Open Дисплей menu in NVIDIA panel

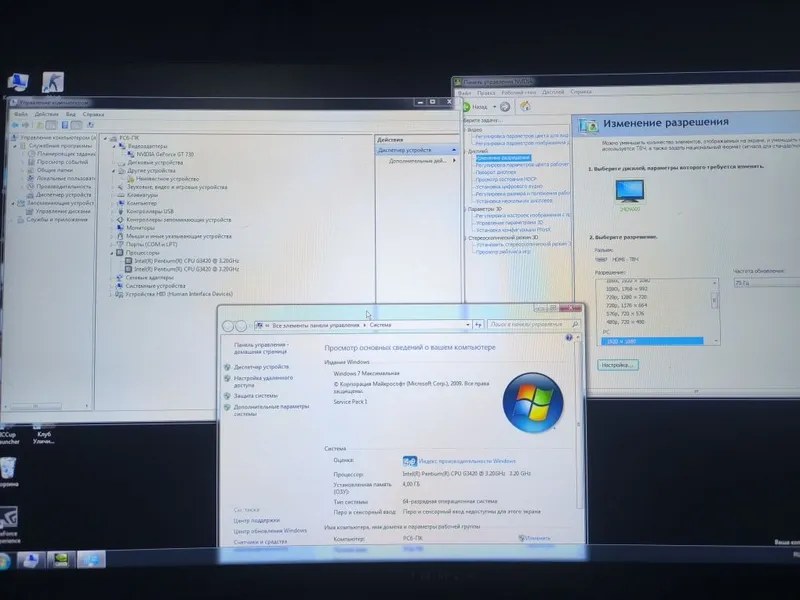[553, 92]
